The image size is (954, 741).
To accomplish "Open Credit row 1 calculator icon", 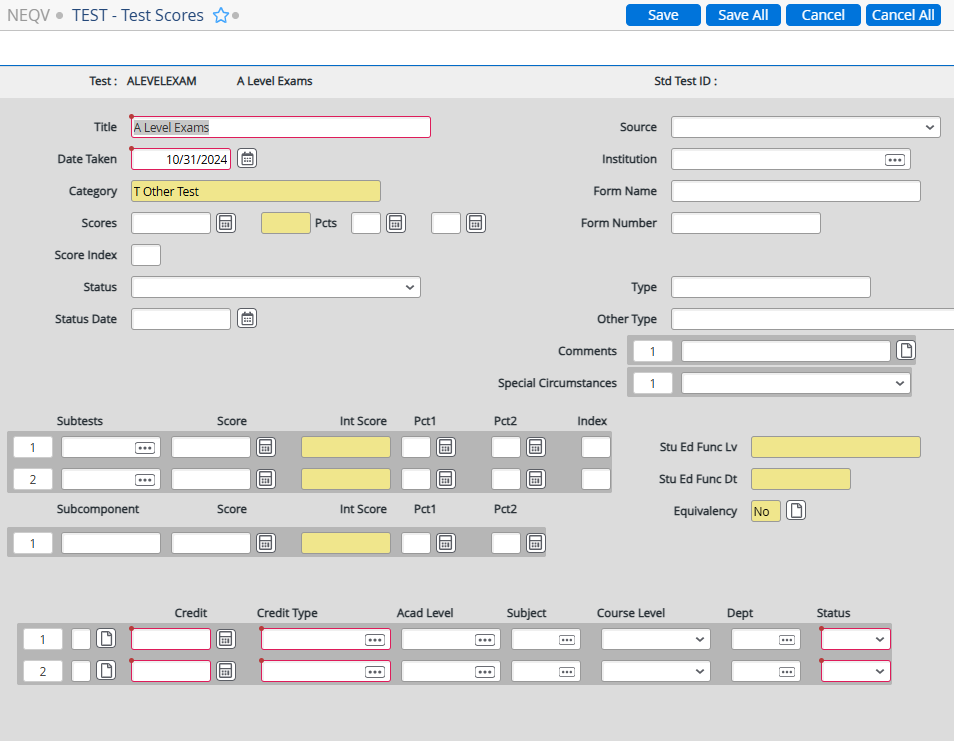I will [x=226, y=639].
